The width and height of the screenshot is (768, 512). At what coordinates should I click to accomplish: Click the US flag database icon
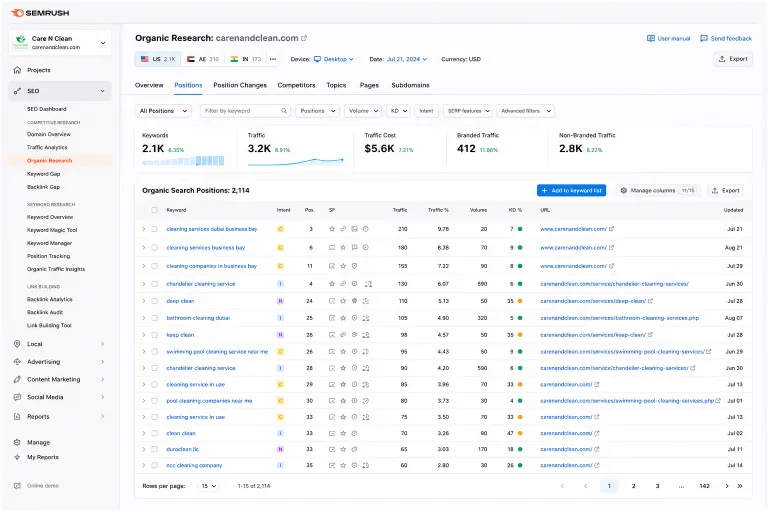click(144, 59)
